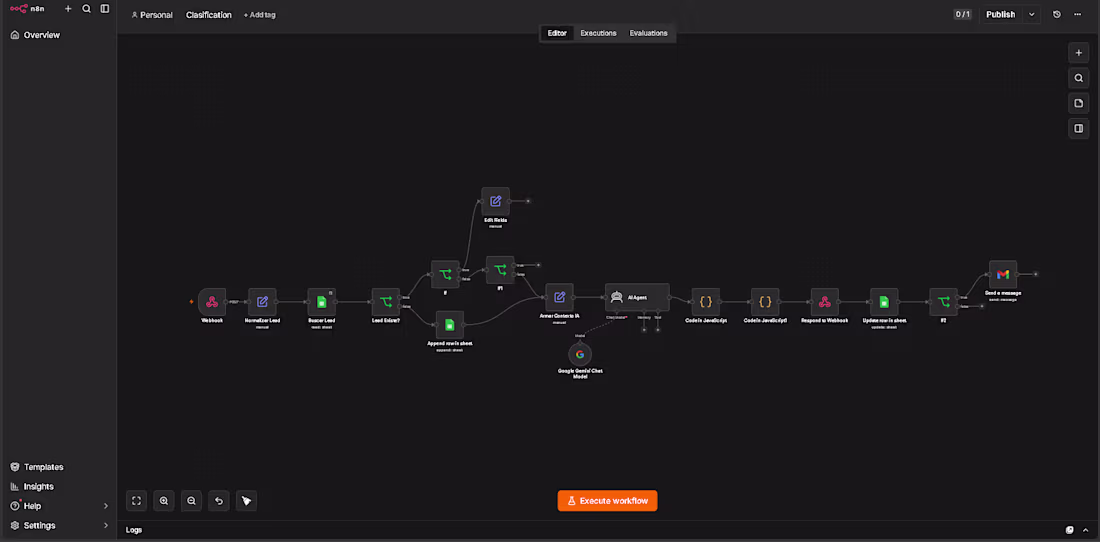
Task: Open workflow history clock icon
Action: pyautogui.click(x=1057, y=14)
